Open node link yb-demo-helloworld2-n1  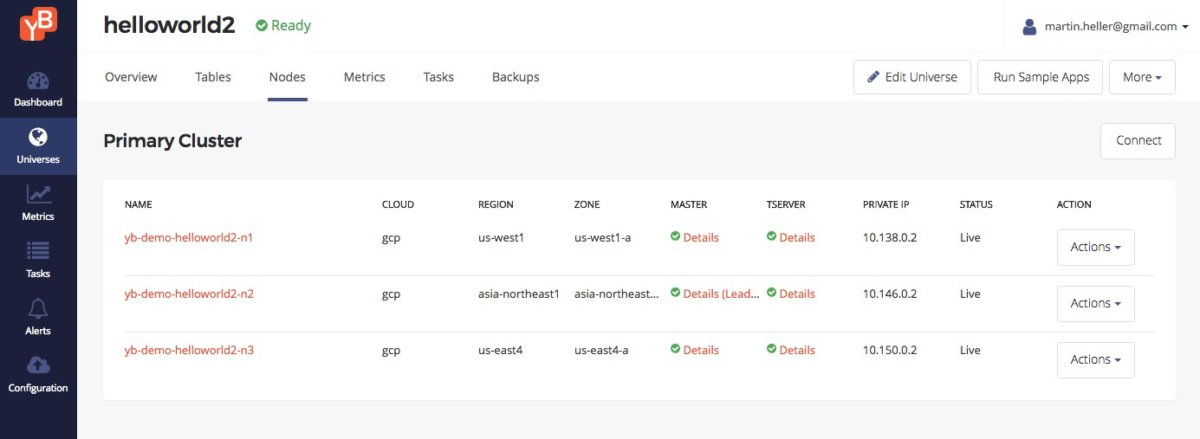coord(189,238)
